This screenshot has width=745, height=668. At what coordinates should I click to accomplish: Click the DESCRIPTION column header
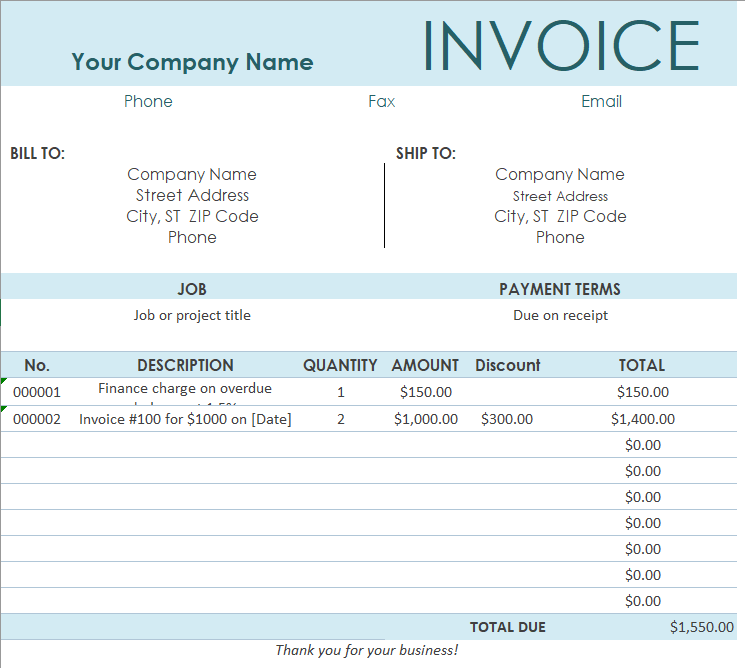click(x=185, y=365)
